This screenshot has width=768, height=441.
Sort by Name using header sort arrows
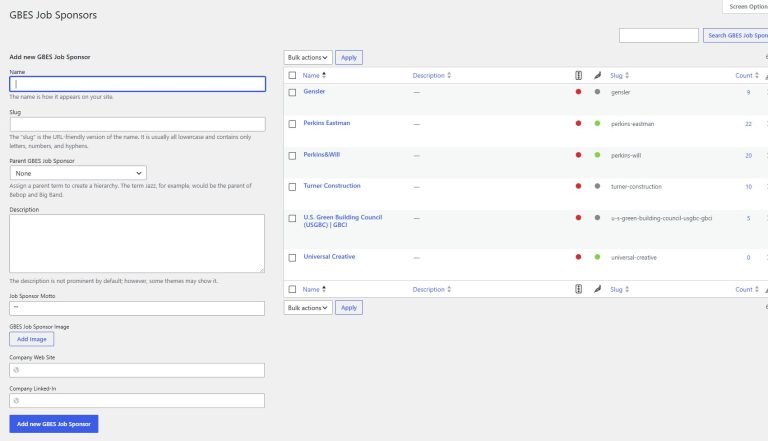point(324,75)
